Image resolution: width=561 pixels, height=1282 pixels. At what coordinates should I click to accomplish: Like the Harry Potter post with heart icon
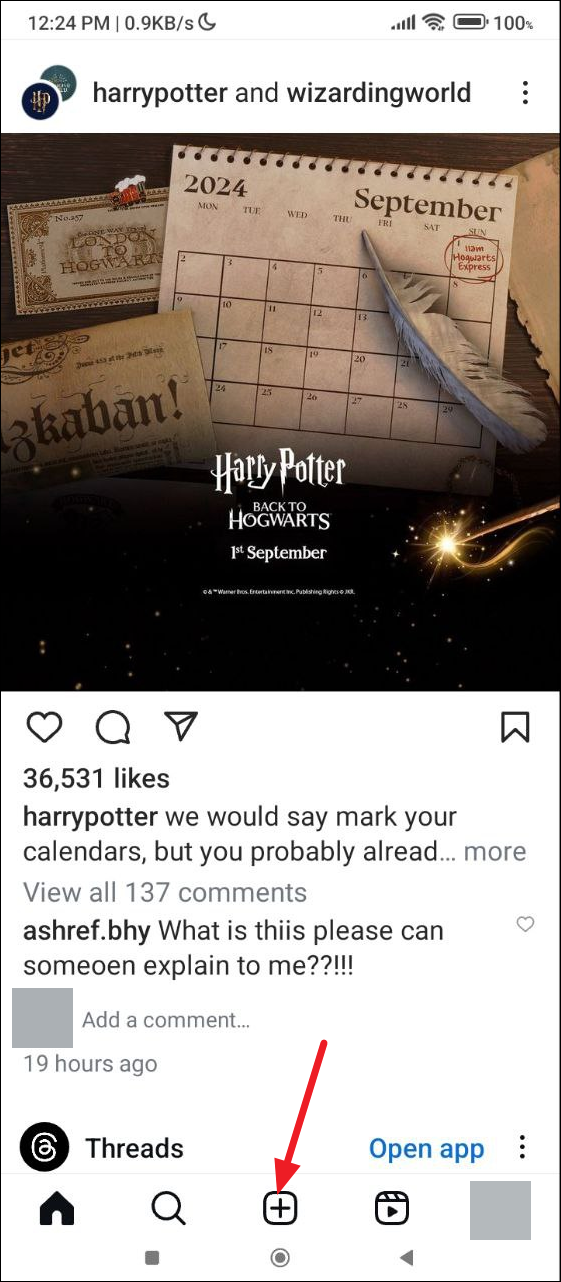pos(45,728)
